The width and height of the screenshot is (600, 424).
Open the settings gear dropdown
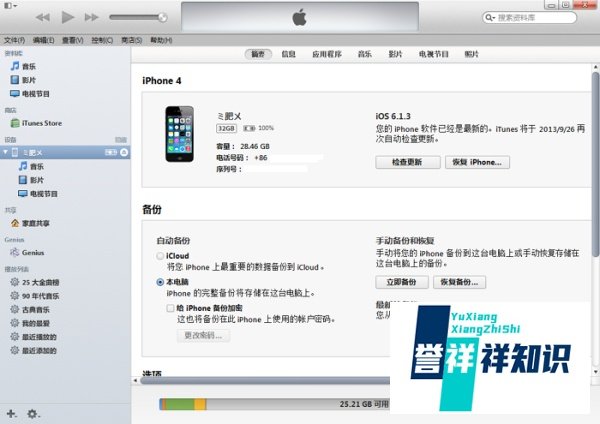(x=33, y=414)
